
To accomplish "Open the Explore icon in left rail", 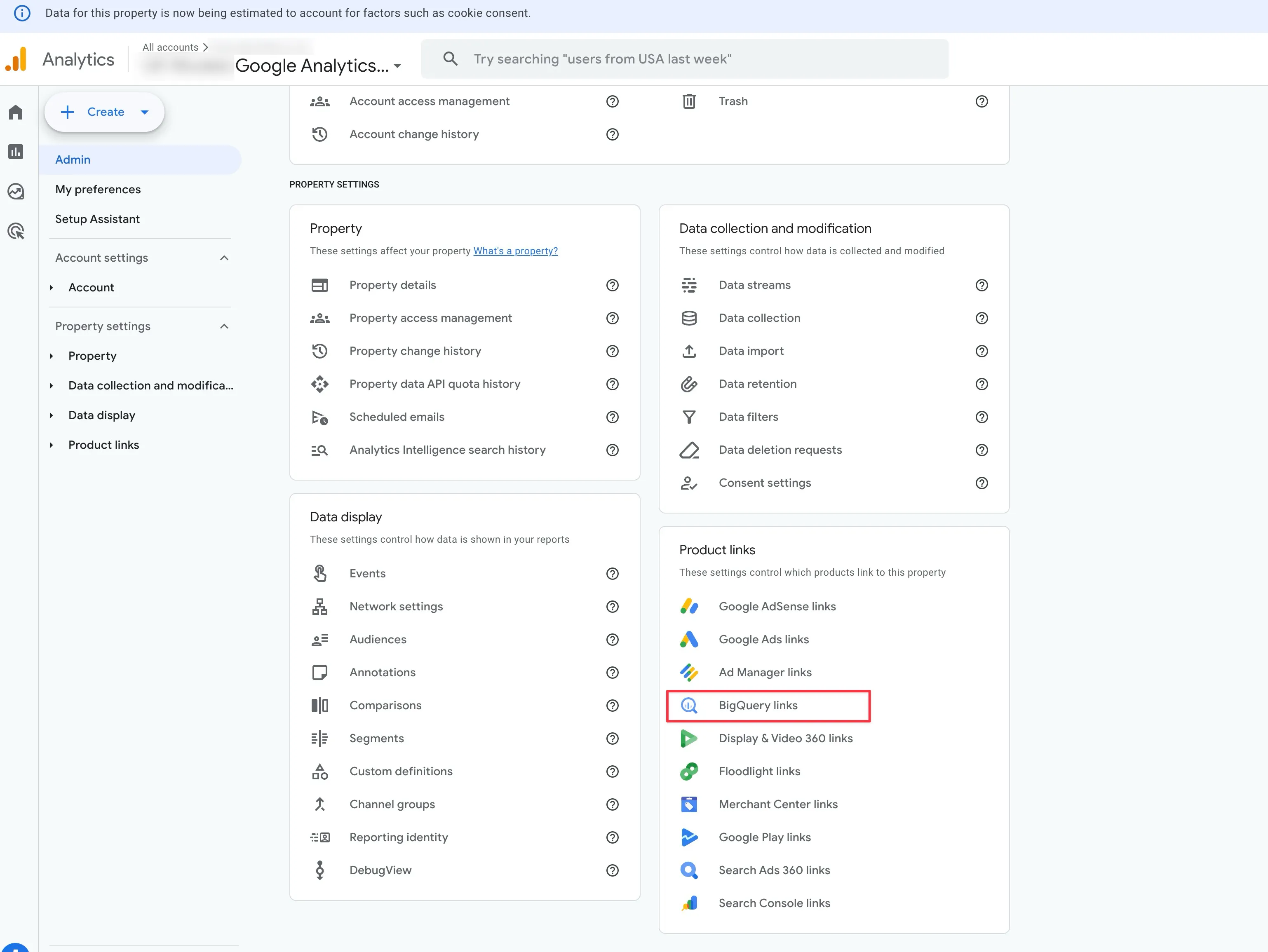I will pyautogui.click(x=16, y=192).
